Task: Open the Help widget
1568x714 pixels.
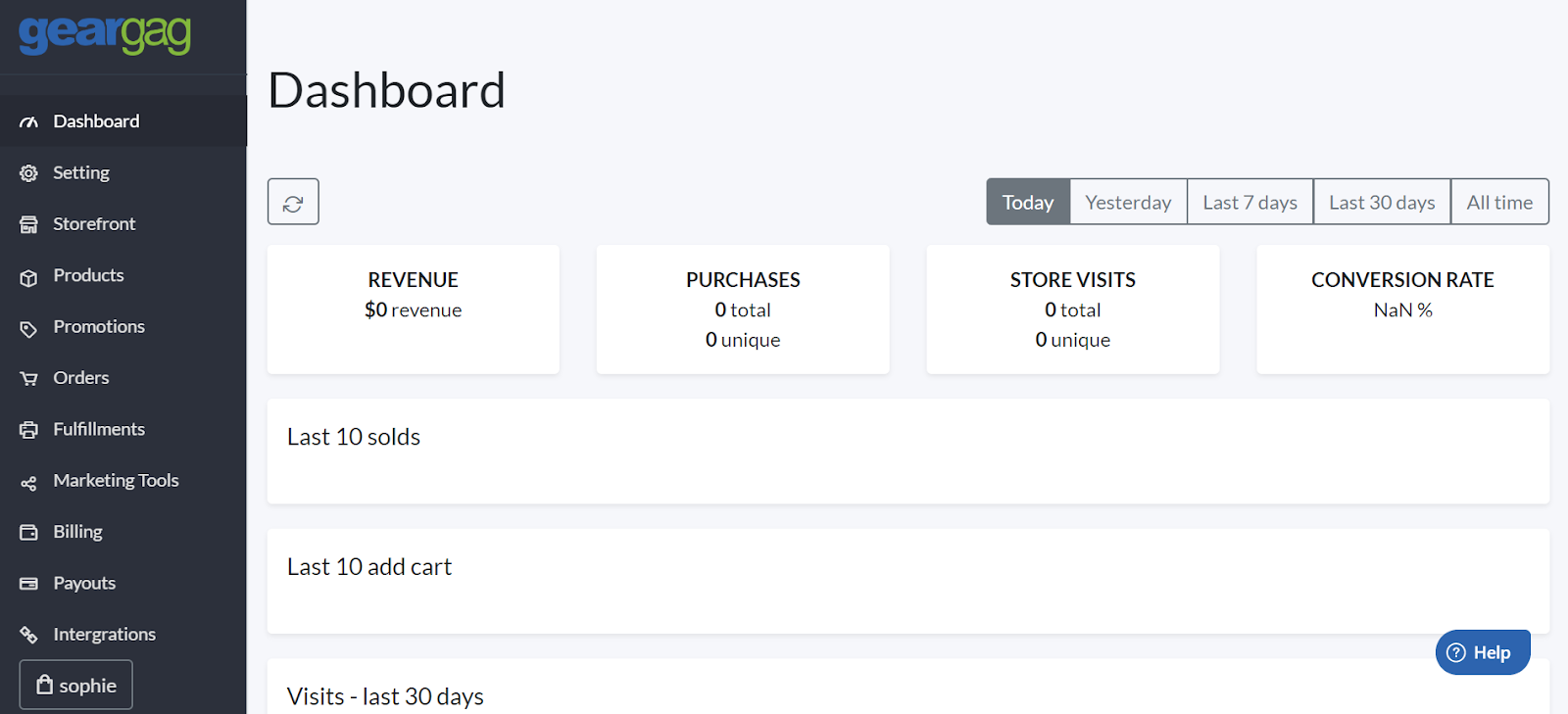Action: pyautogui.click(x=1482, y=652)
